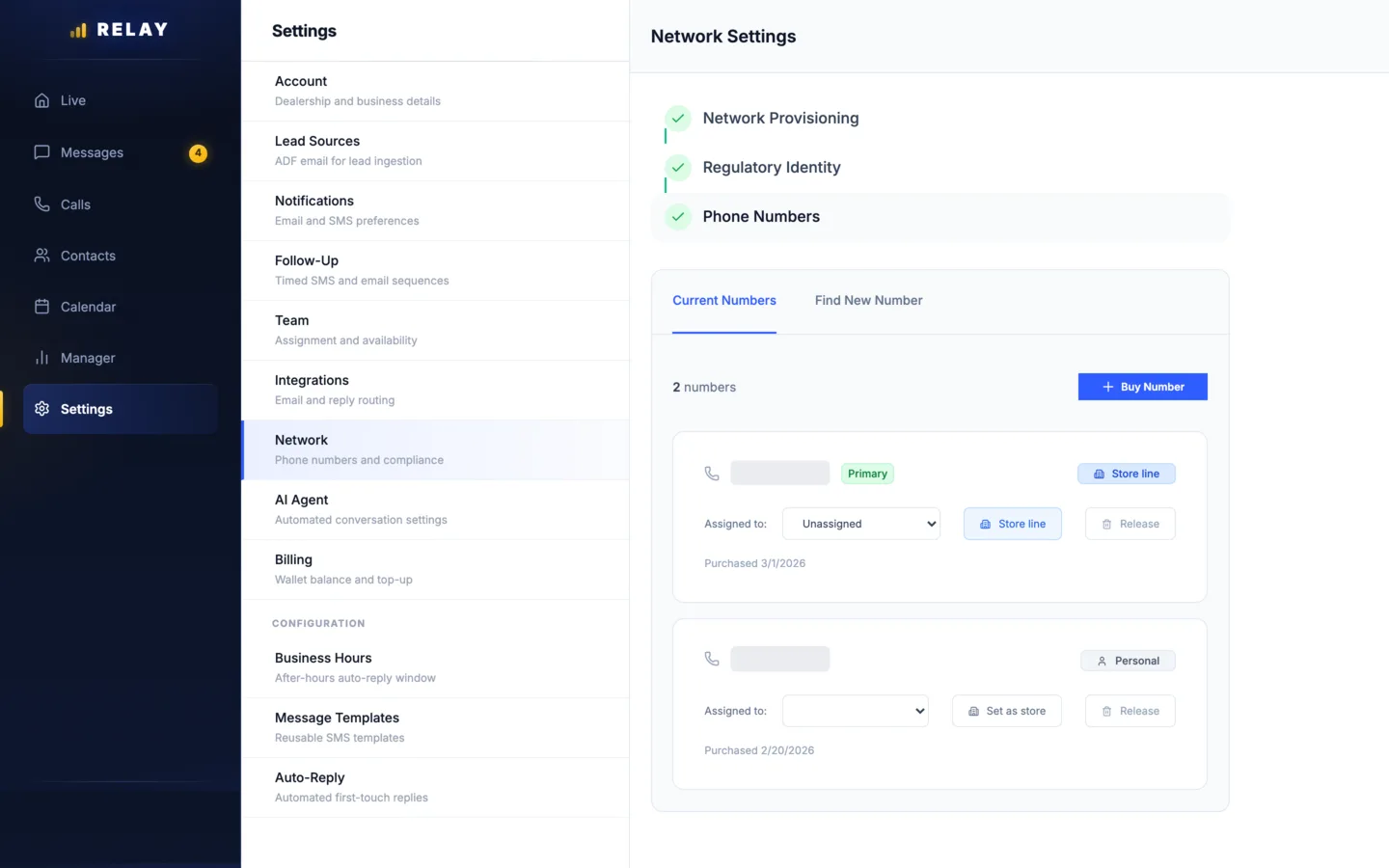
Task: Click the Calls phone icon in sidebar
Action: click(41, 204)
